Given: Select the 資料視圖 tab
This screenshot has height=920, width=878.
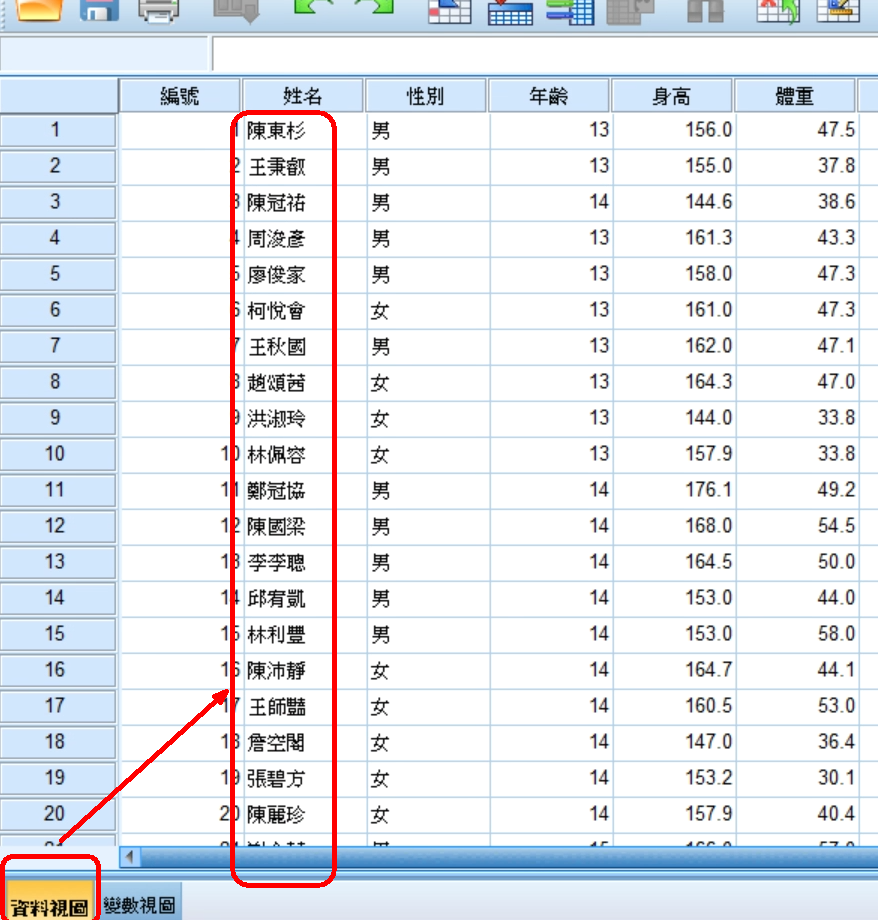Looking at the screenshot, I should point(50,903).
